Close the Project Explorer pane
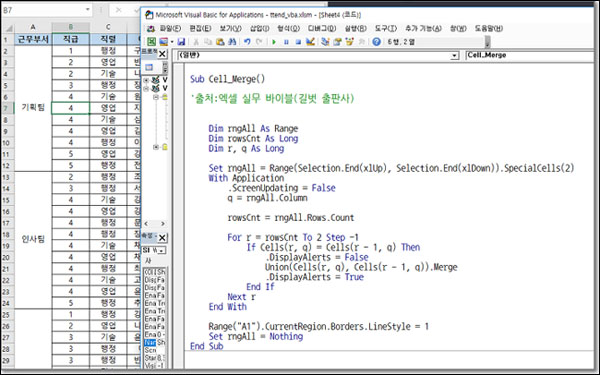Viewport: 600px width, 375px height. click(x=162, y=54)
